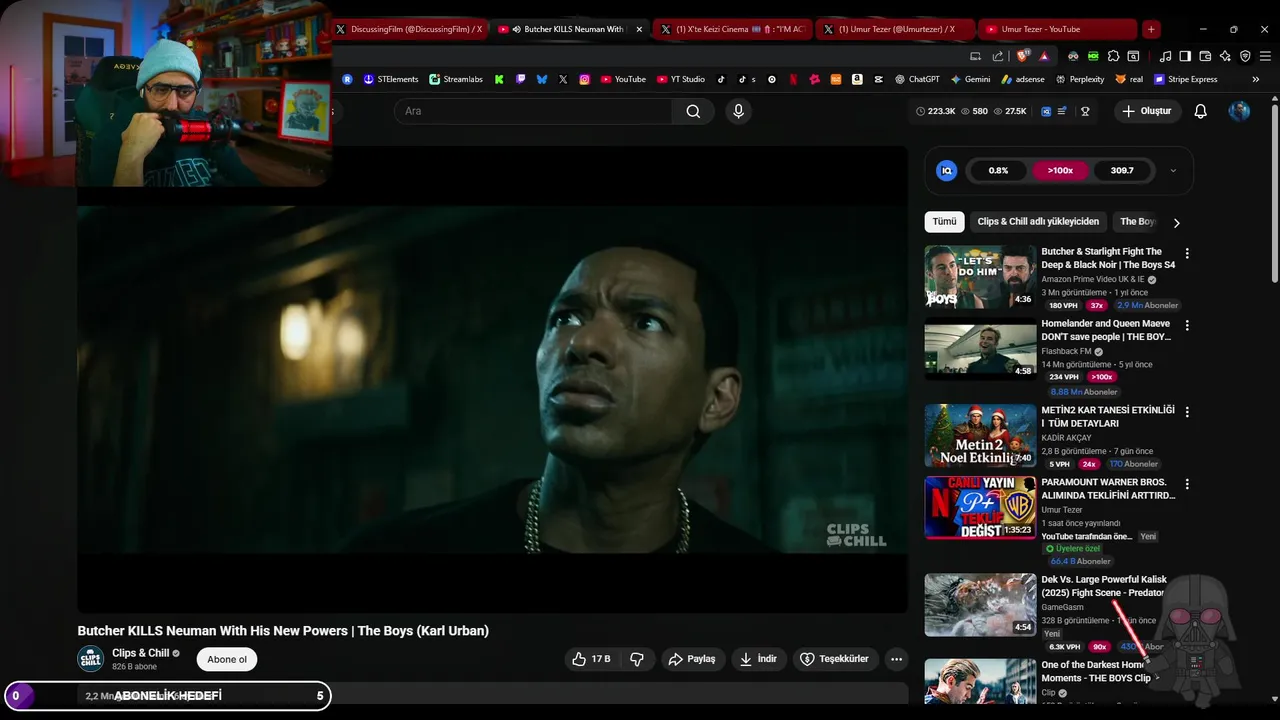Viewport: 1280px width, 720px height.
Task: Open the Gemini bookmark
Action: [x=970, y=79]
